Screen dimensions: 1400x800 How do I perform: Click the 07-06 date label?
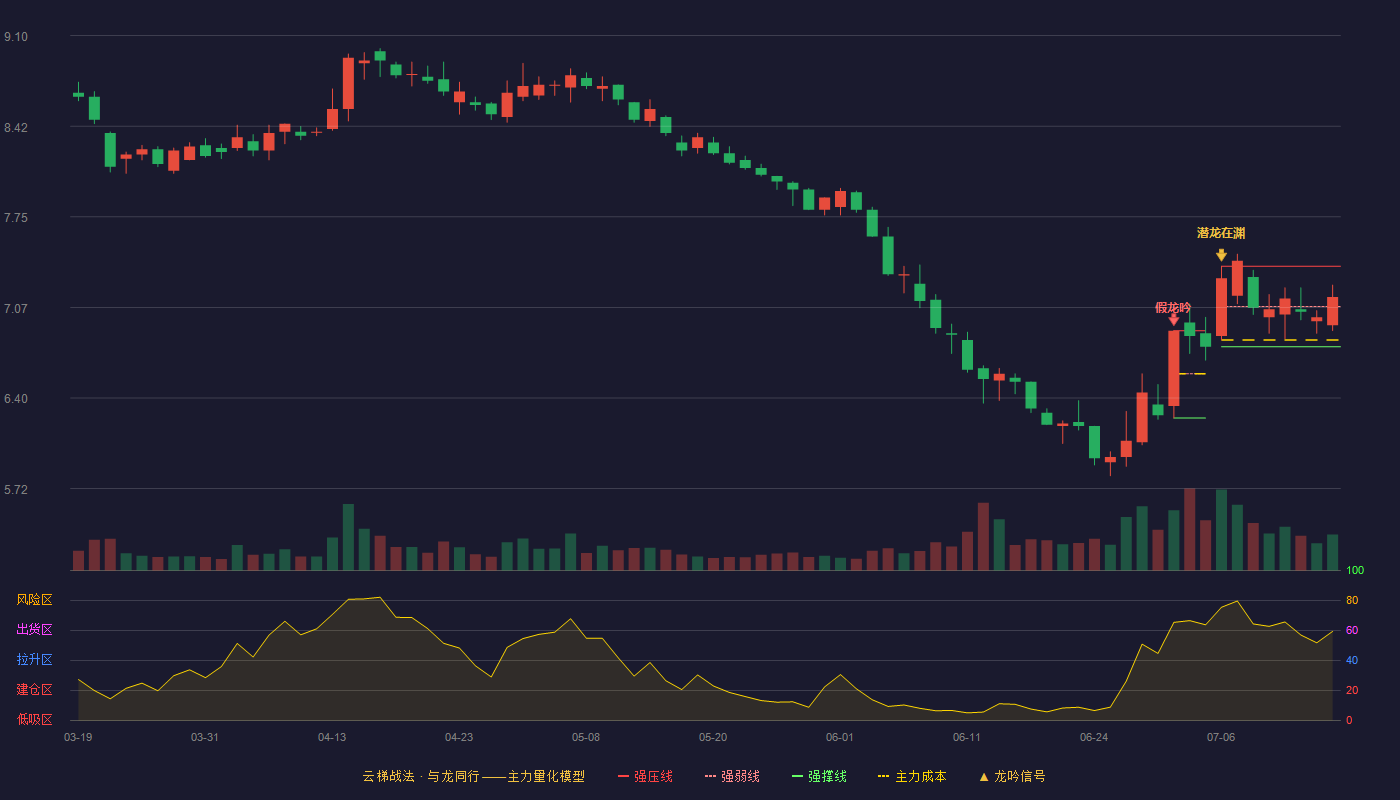click(1221, 737)
